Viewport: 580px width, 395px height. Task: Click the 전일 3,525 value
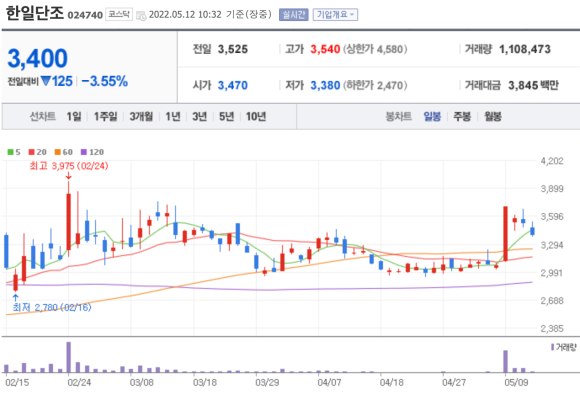tap(233, 49)
